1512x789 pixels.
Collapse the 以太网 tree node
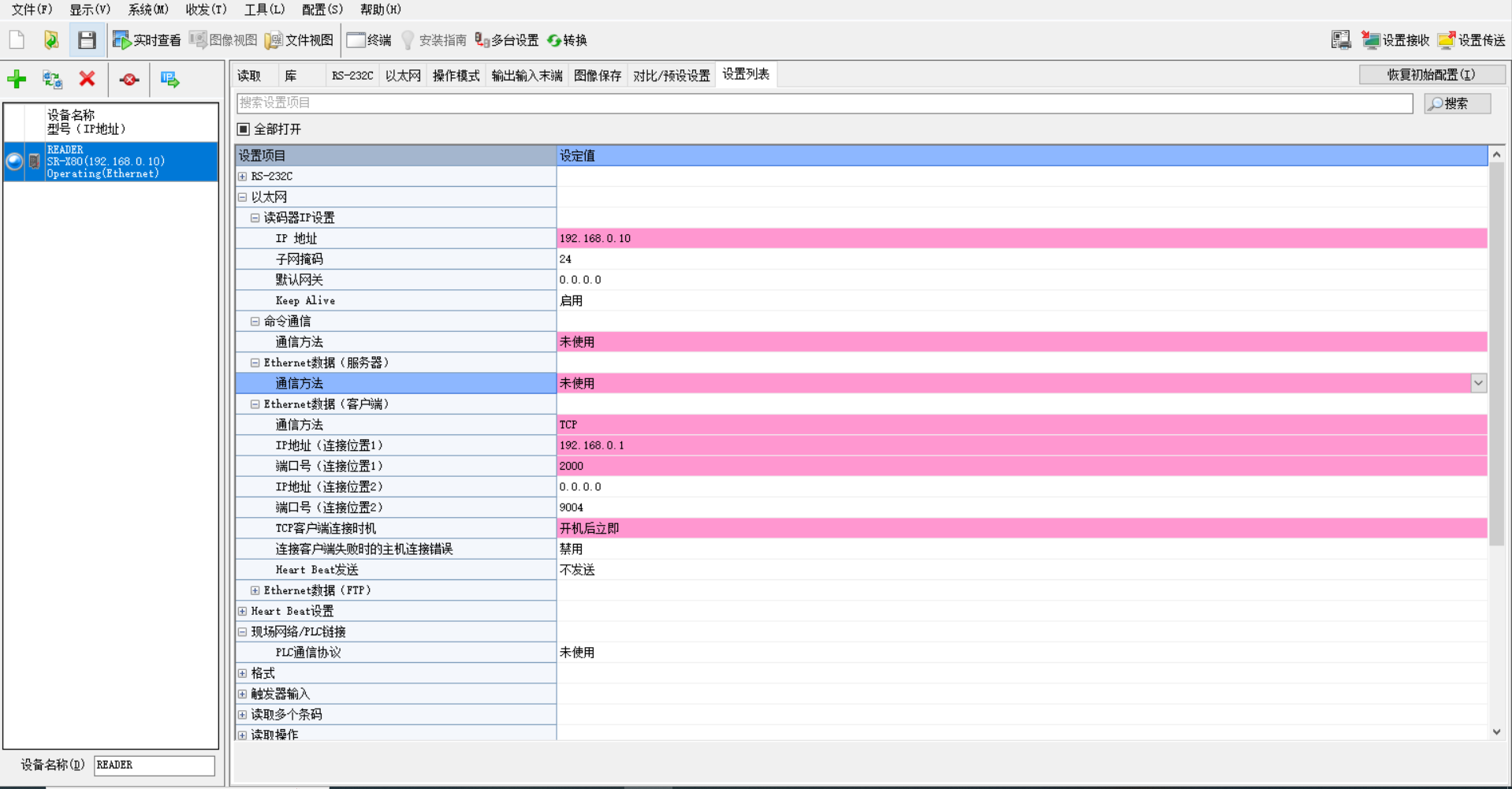click(243, 197)
